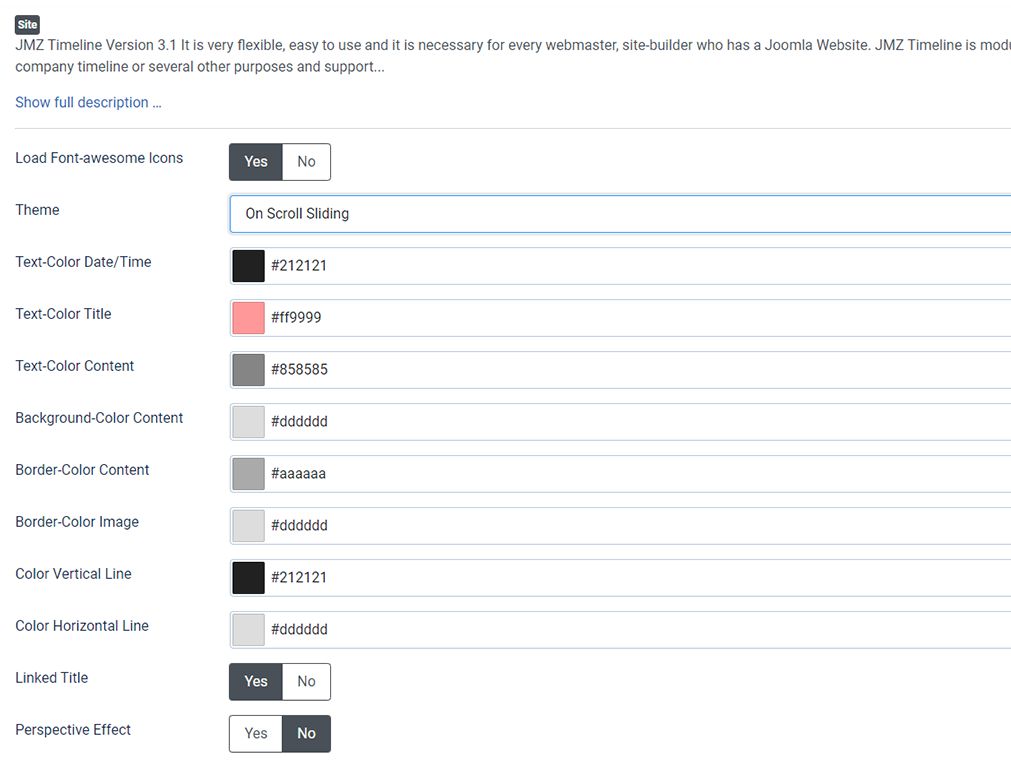The height and width of the screenshot is (760, 1011).
Task: Click the Color Vertical Line swatch
Action: (x=248, y=578)
